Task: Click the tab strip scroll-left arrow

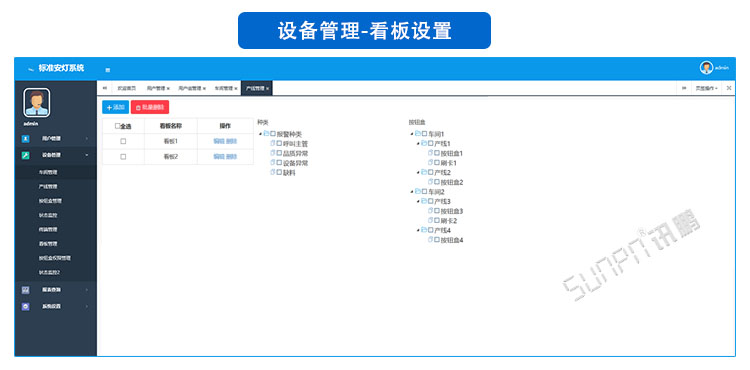Action: pos(105,88)
